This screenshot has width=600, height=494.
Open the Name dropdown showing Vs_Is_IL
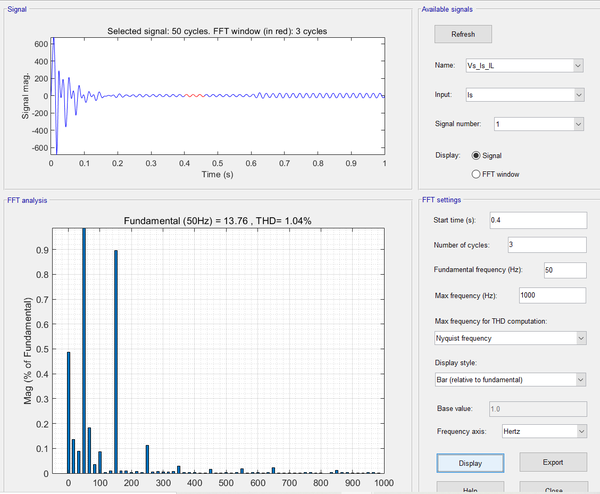pos(525,66)
